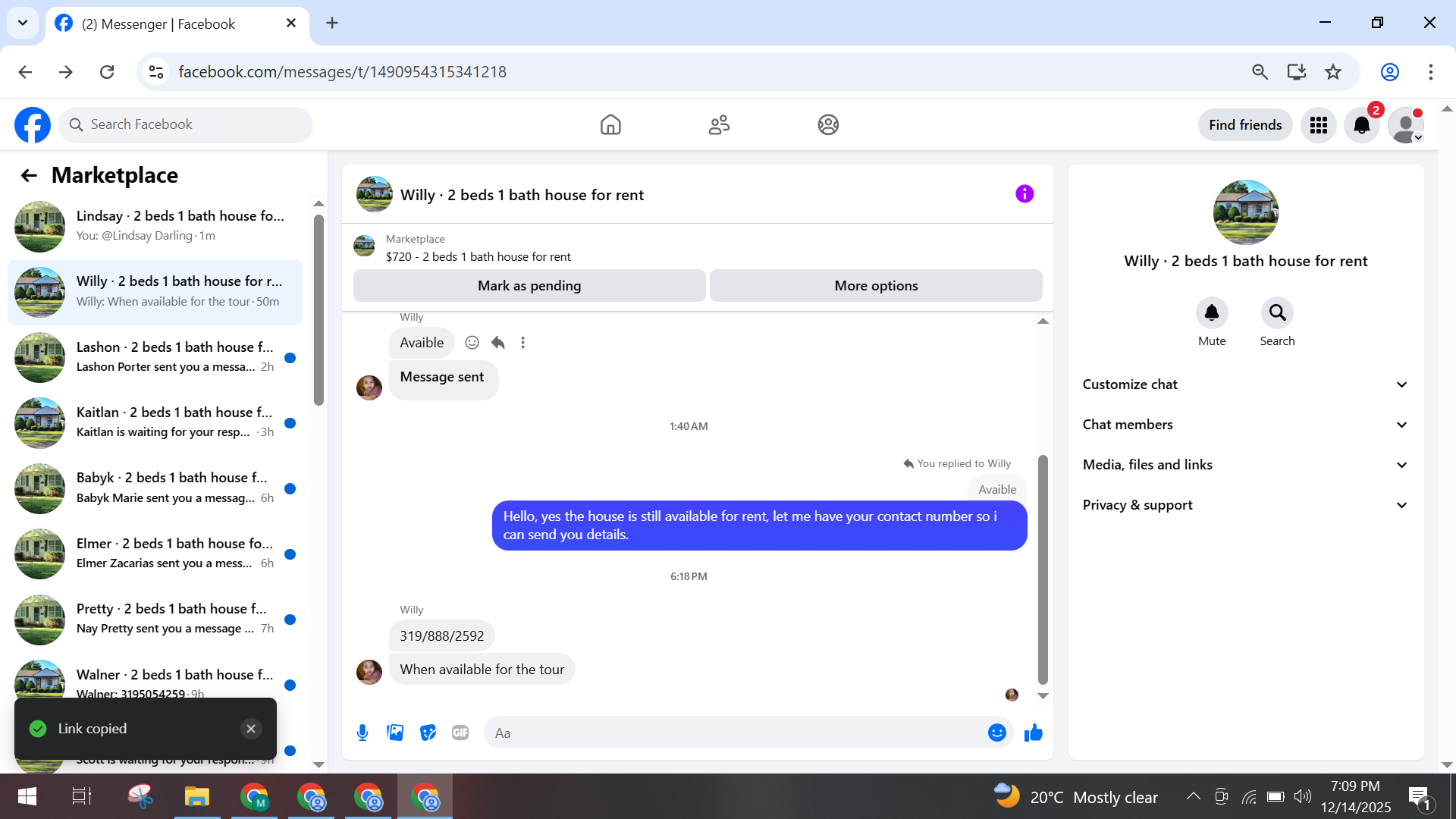This screenshot has width=1456, height=819.
Task: Mute this conversation with bell icon
Action: click(1211, 312)
